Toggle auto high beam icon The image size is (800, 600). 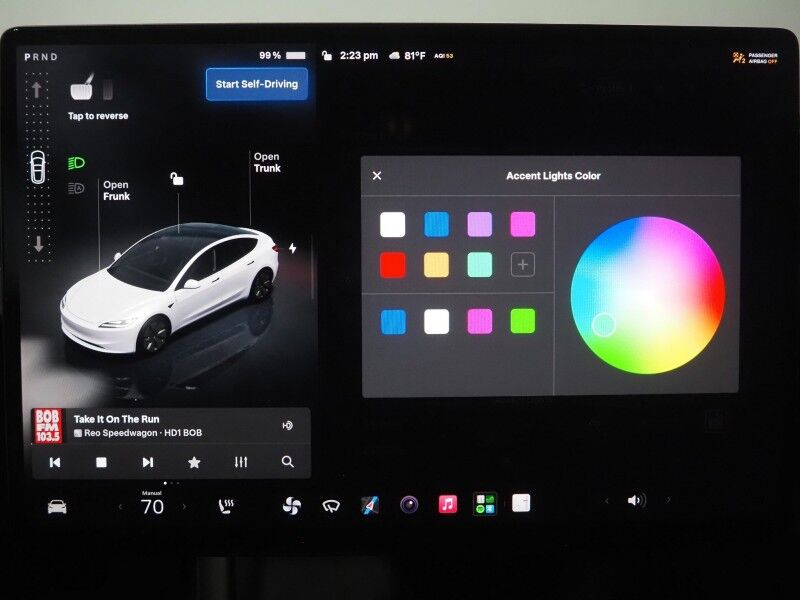click(x=76, y=189)
